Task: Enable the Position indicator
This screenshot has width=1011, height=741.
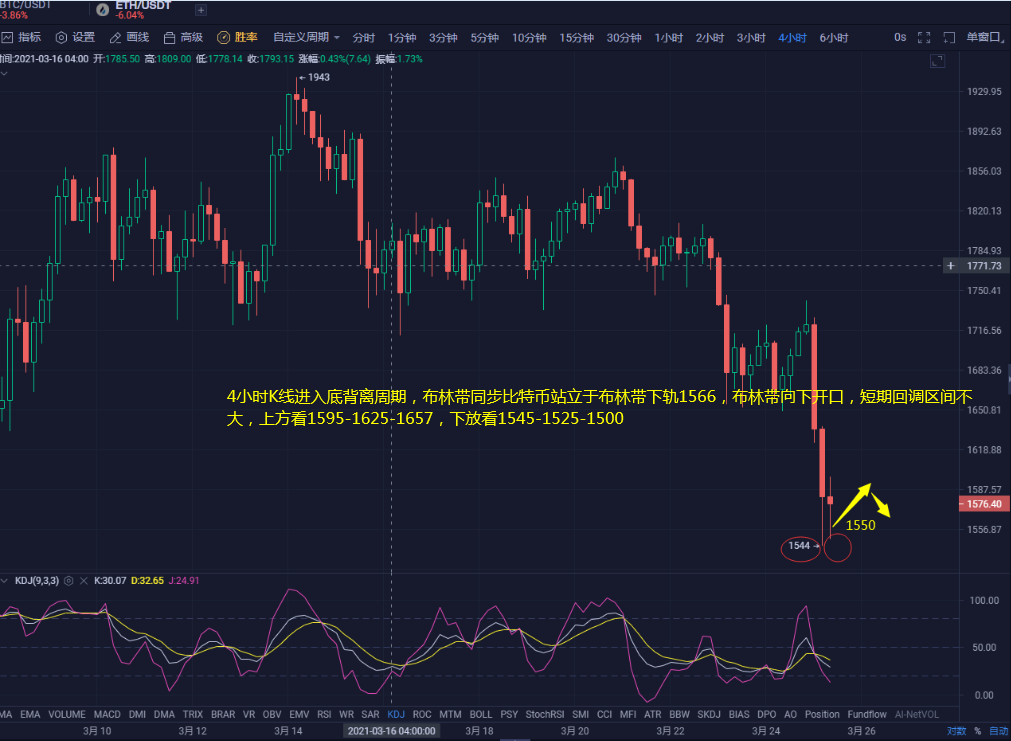Action: (x=822, y=714)
